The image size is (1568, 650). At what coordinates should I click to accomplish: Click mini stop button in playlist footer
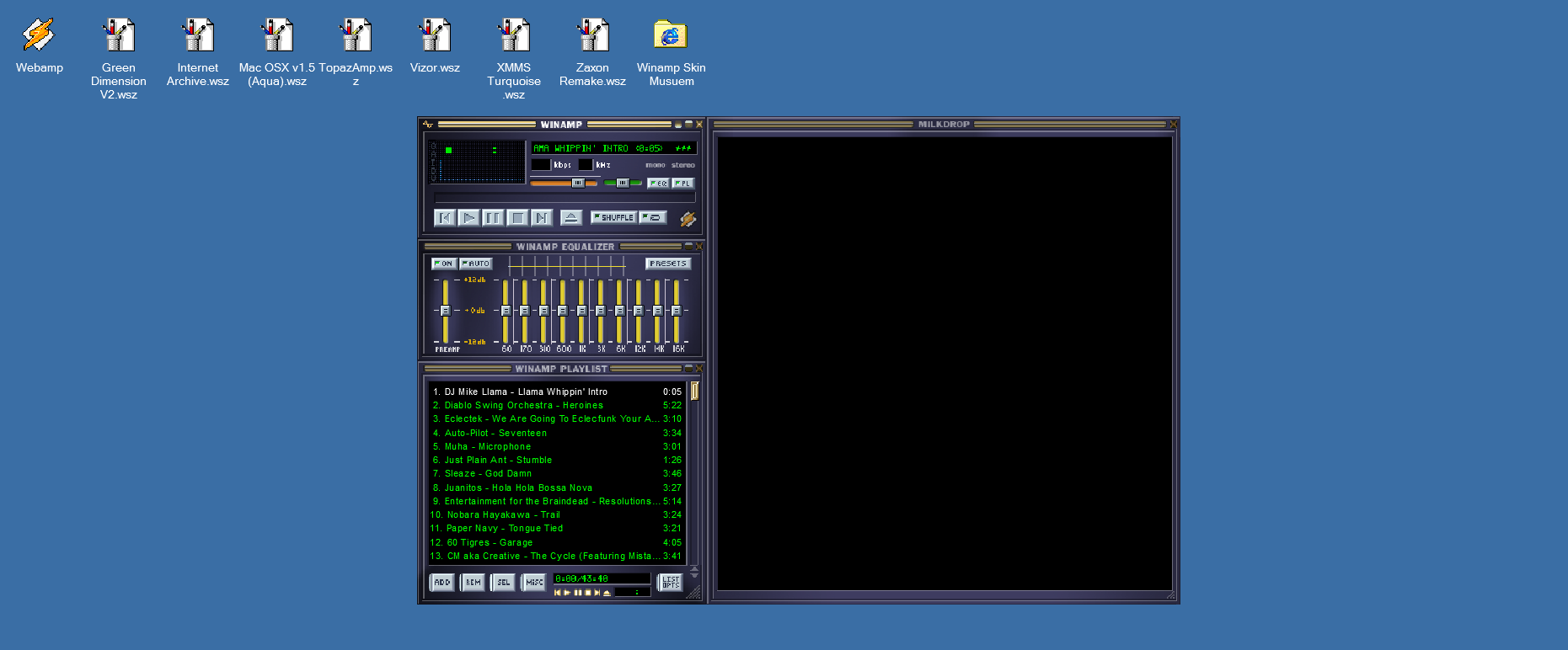[x=587, y=593]
